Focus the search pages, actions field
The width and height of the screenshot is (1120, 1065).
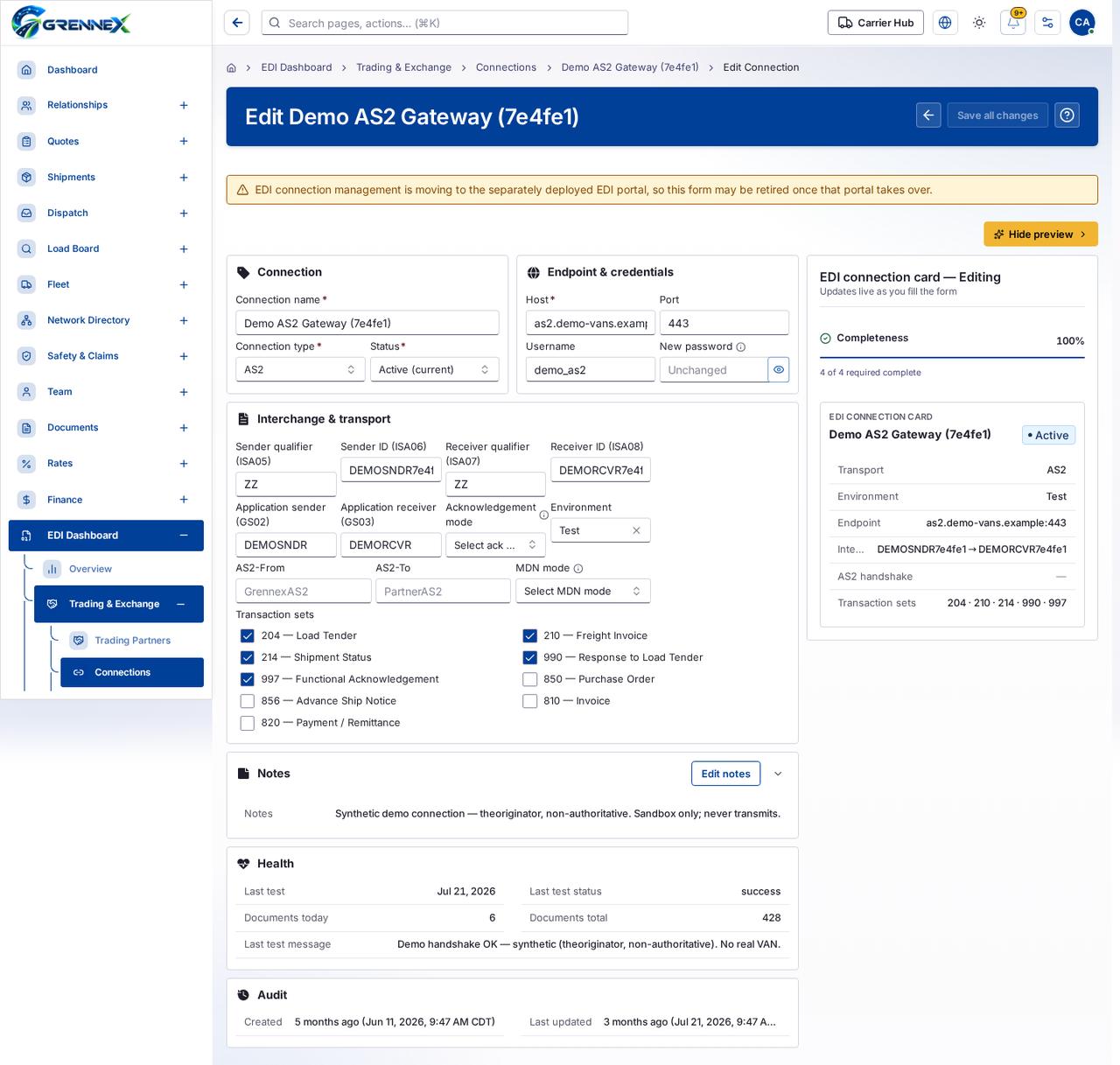click(x=444, y=23)
